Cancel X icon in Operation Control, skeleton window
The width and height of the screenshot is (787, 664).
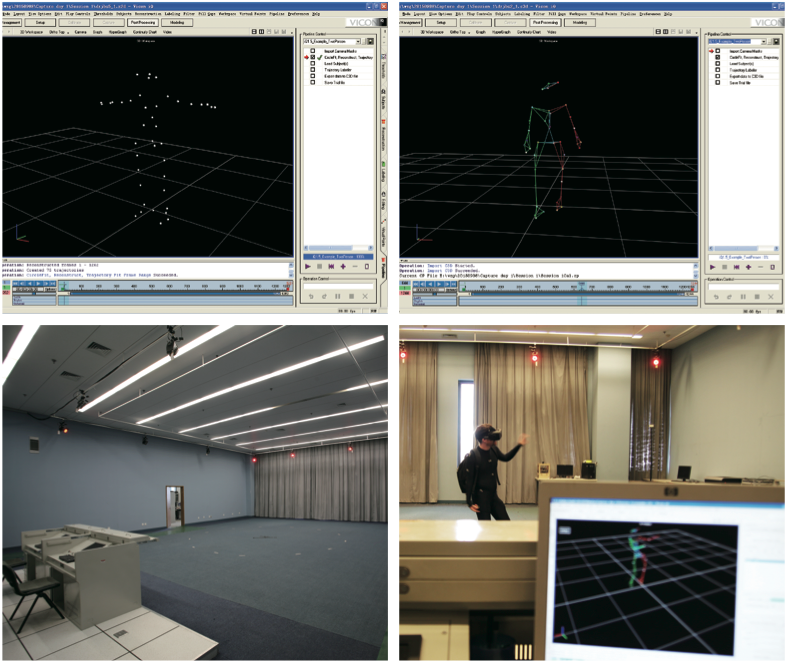[x=771, y=297]
